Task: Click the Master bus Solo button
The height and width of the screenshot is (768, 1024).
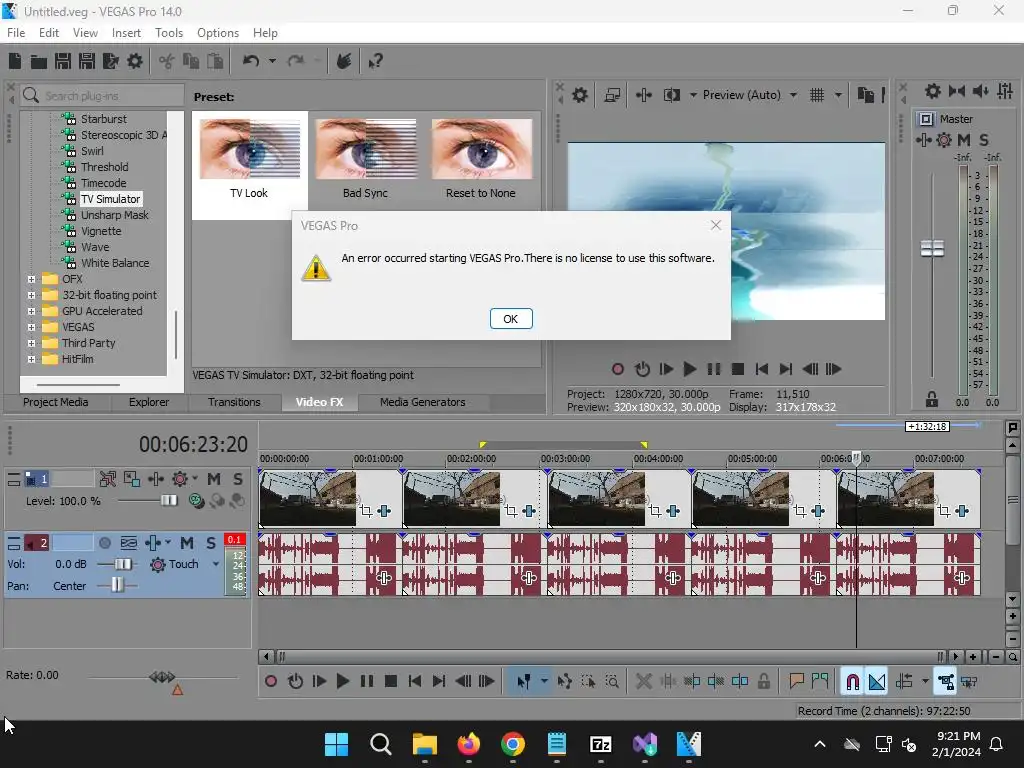Action: (984, 140)
